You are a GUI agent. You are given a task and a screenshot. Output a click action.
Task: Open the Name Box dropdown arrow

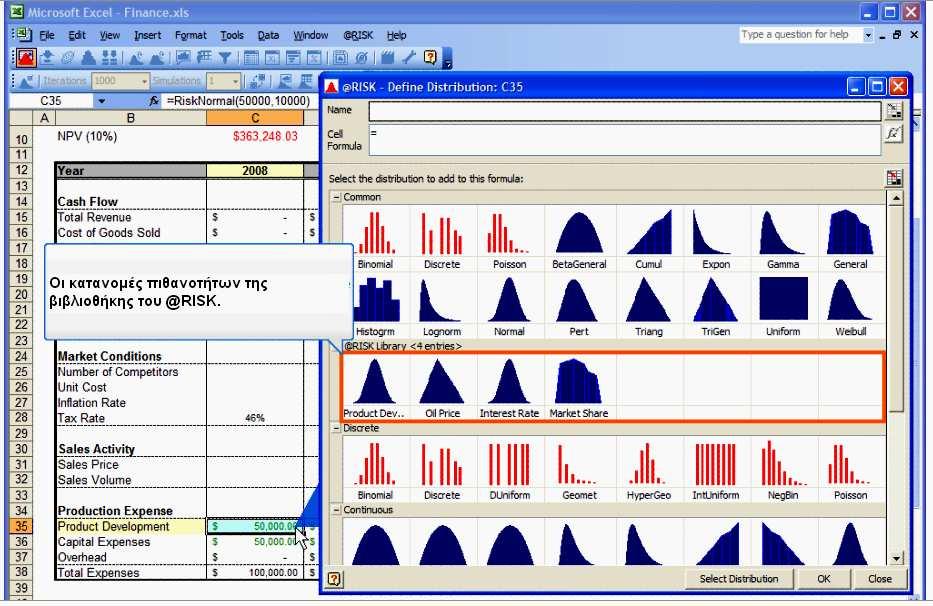(x=102, y=101)
